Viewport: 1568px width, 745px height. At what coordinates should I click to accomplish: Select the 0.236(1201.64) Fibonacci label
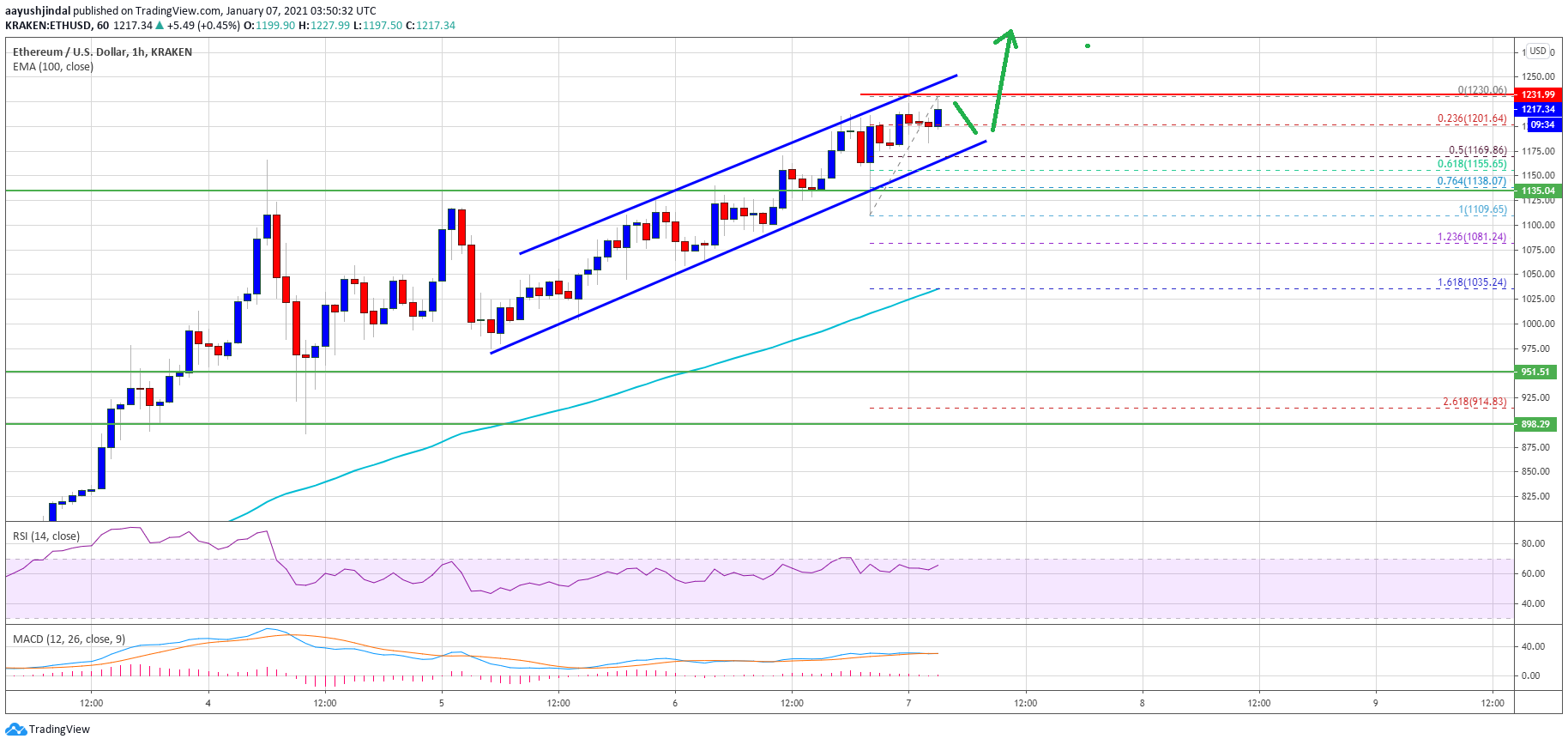click(x=1472, y=118)
